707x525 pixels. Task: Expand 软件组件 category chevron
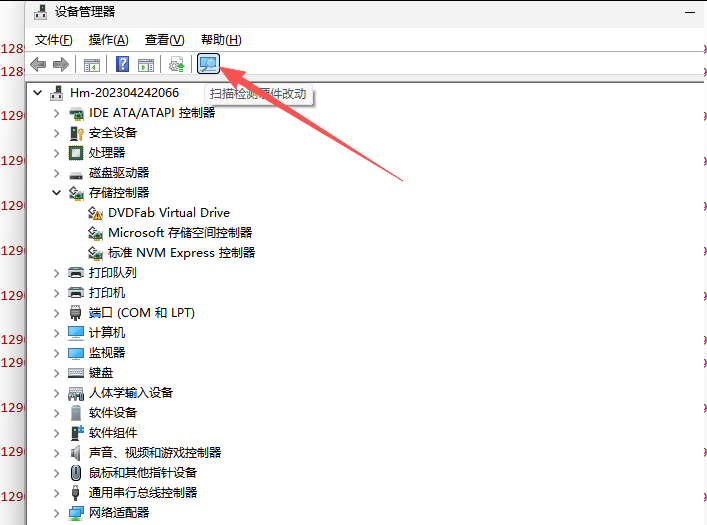(x=56, y=433)
